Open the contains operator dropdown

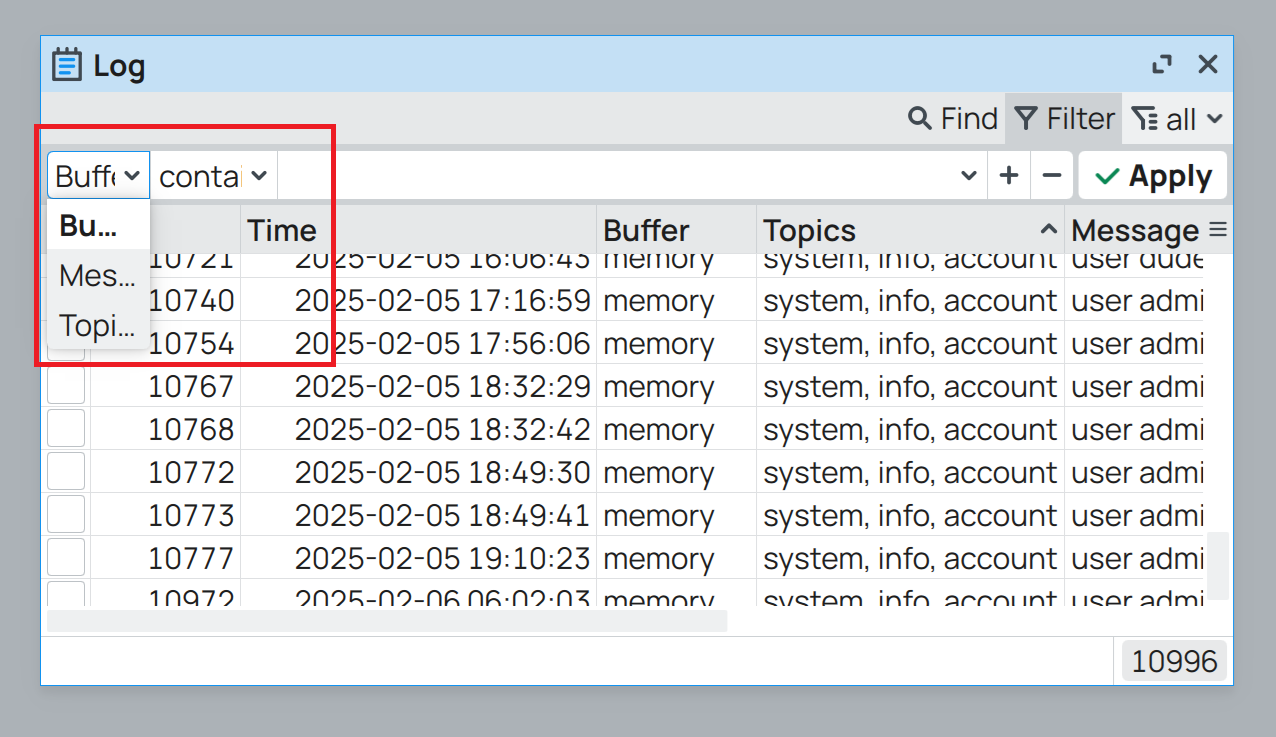point(214,176)
